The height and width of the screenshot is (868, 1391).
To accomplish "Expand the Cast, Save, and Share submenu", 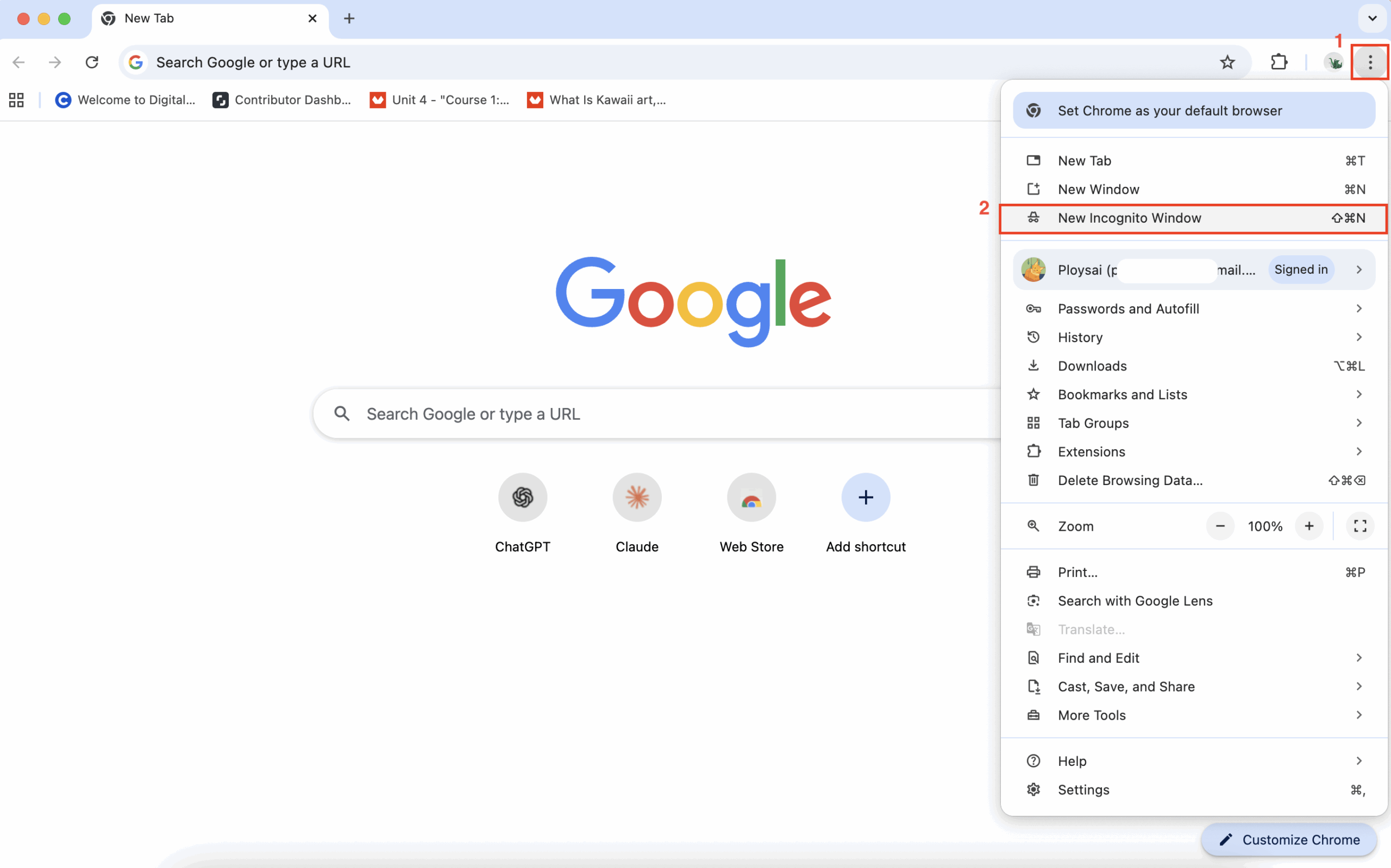I will coord(1127,687).
